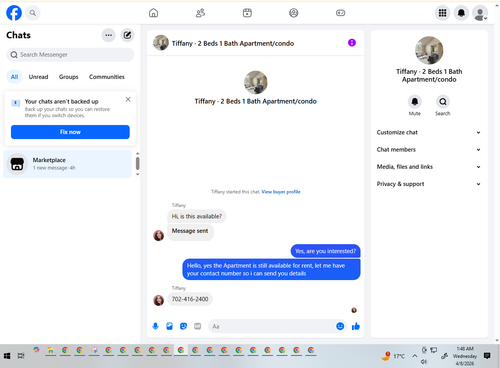Open the Windows Start button
The image size is (500, 368).
tap(7, 356)
